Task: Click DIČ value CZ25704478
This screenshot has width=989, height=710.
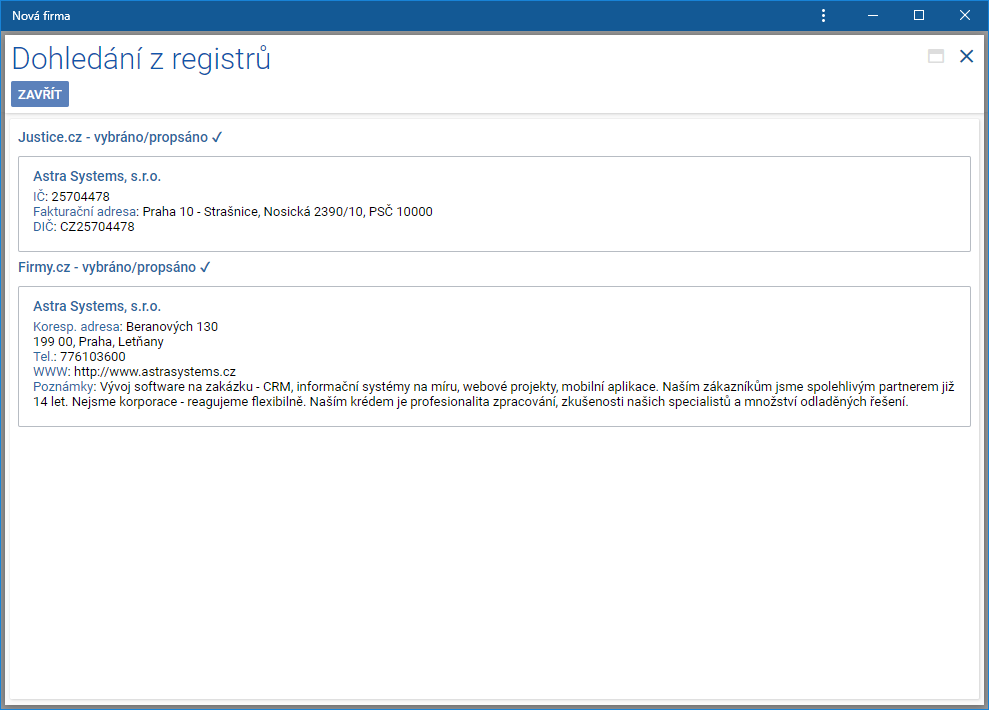Action: tap(97, 227)
